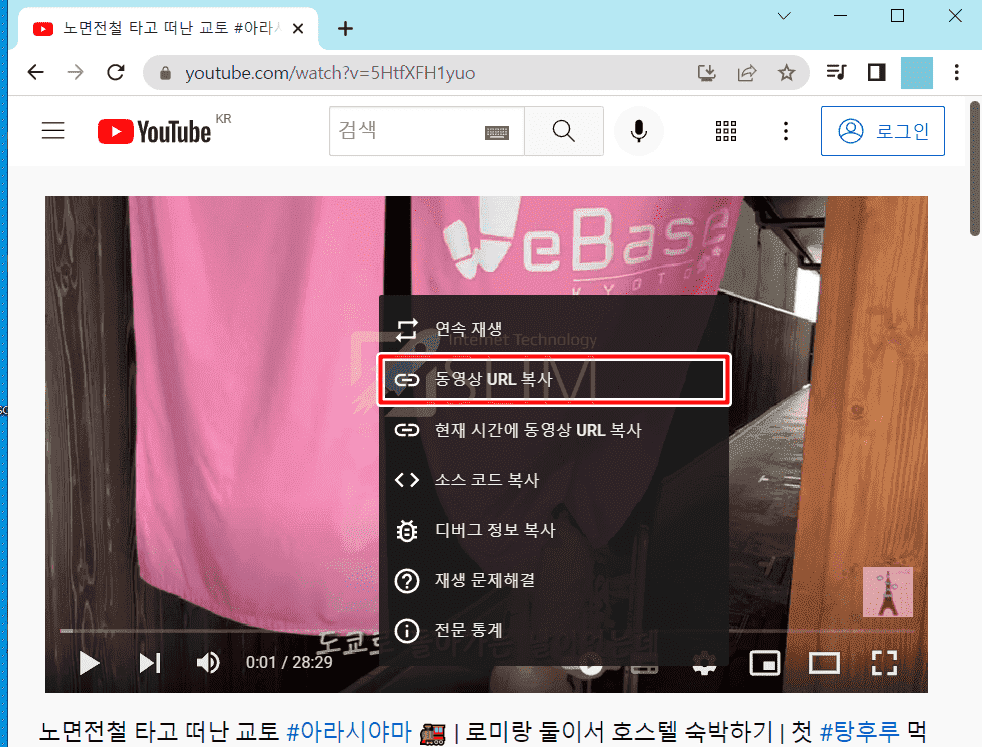
Task: Open the #탕후루 hashtag link
Action: 859,731
